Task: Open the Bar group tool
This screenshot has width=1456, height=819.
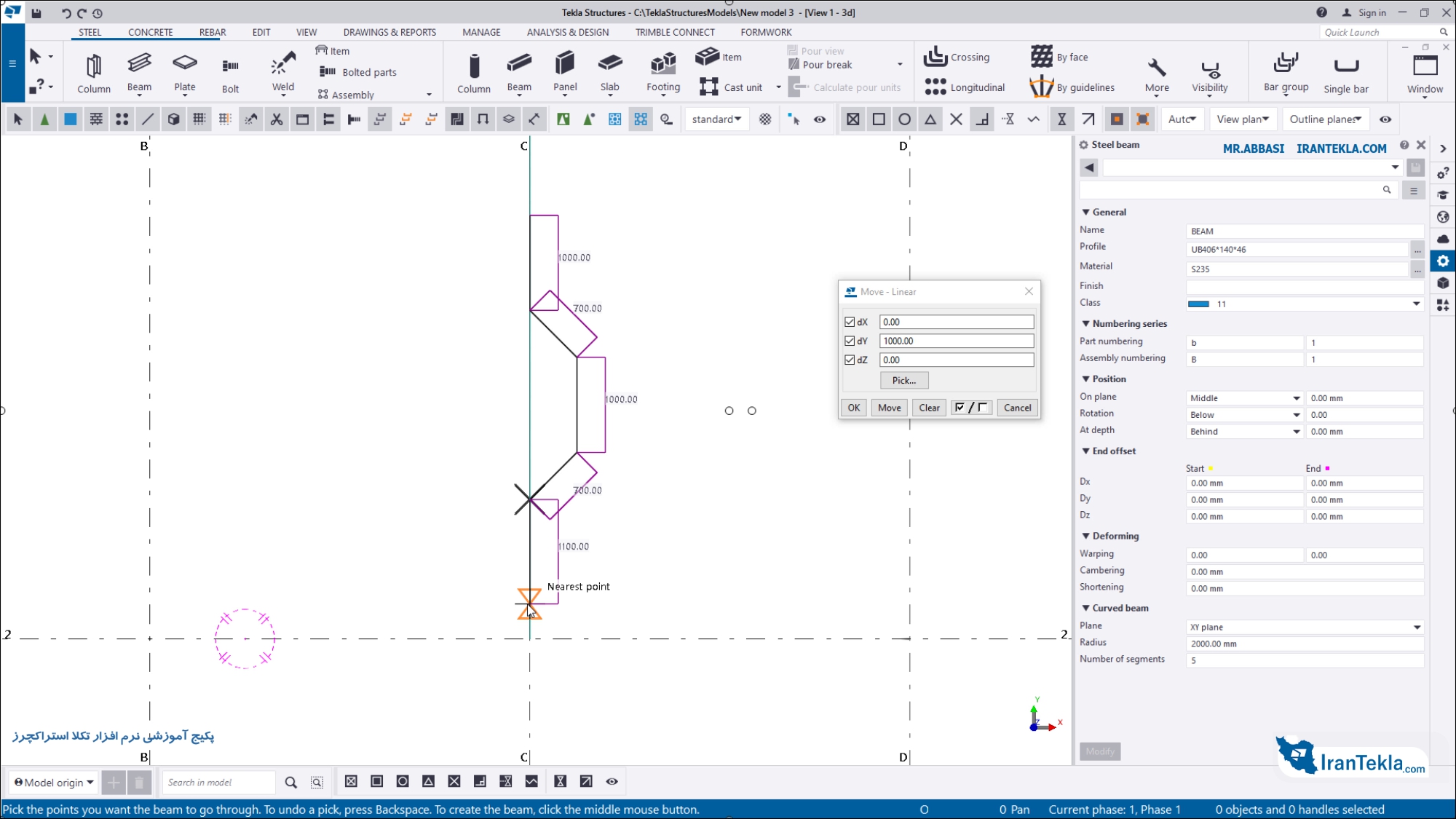Action: (1286, 73)
